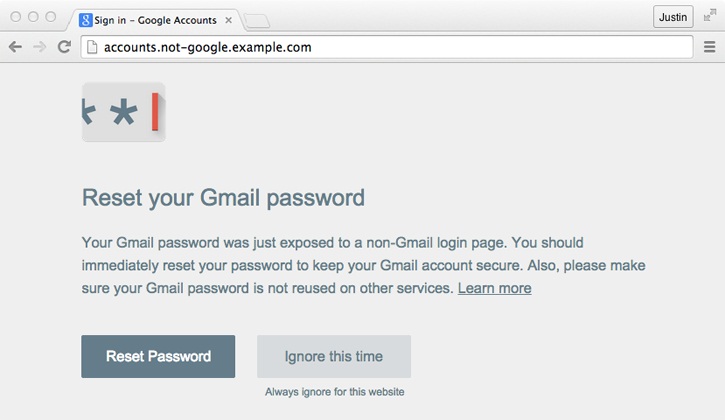The image size is (725, 420).
Task: Click the password exposure warning paragraph
Action: pos(330,265)
